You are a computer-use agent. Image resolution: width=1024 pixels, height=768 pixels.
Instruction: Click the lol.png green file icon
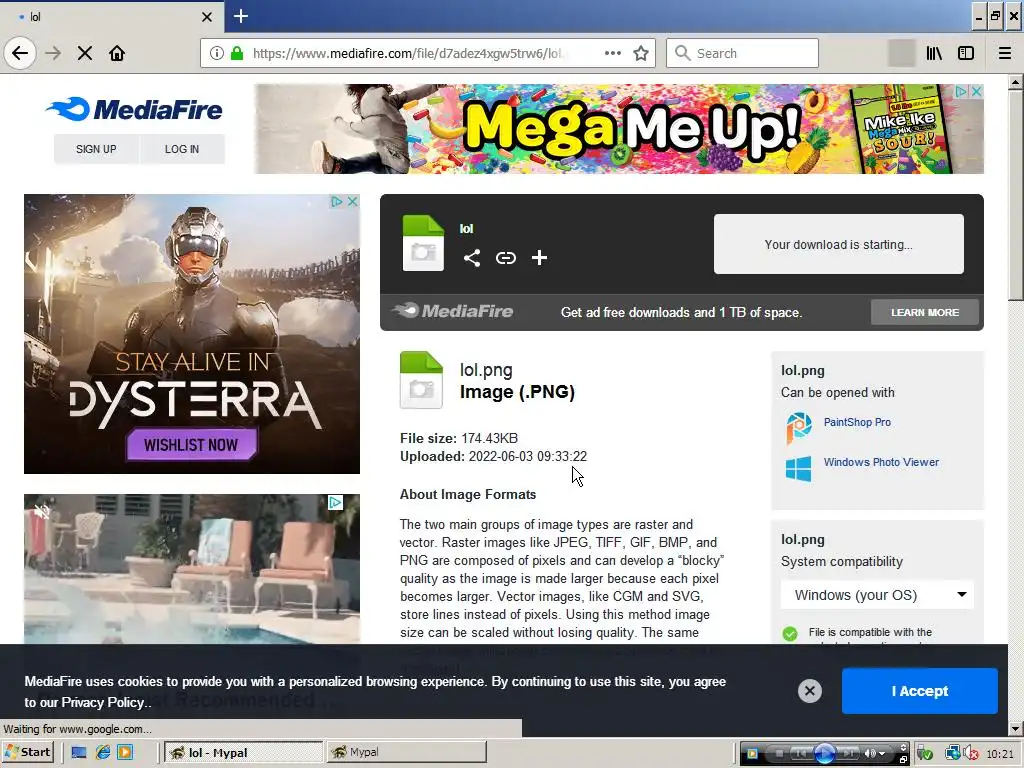click(421, 380)
